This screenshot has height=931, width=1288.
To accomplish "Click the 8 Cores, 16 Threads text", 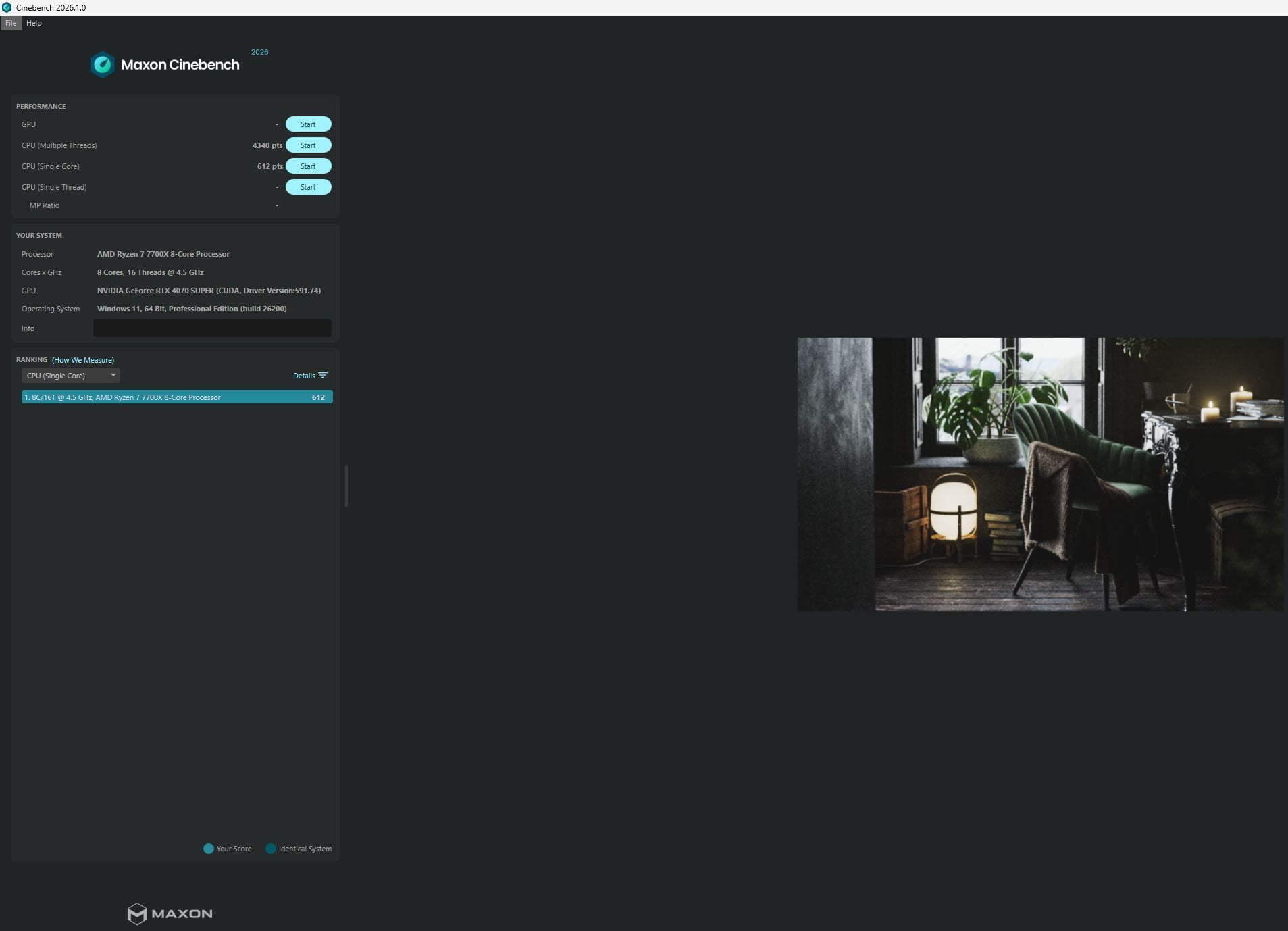I will coord(151,272).
